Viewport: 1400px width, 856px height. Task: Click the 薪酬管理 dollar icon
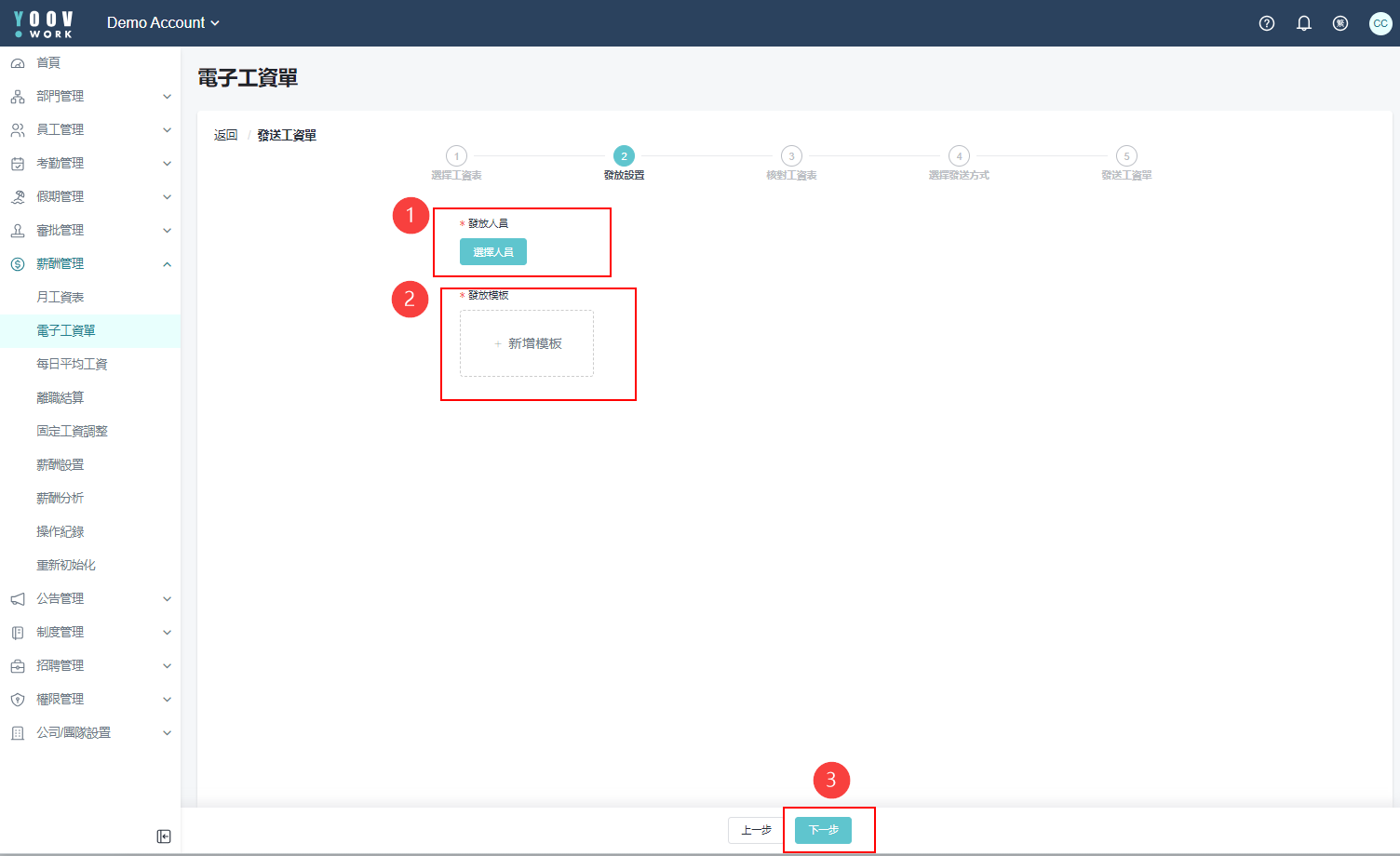point(18,264)
